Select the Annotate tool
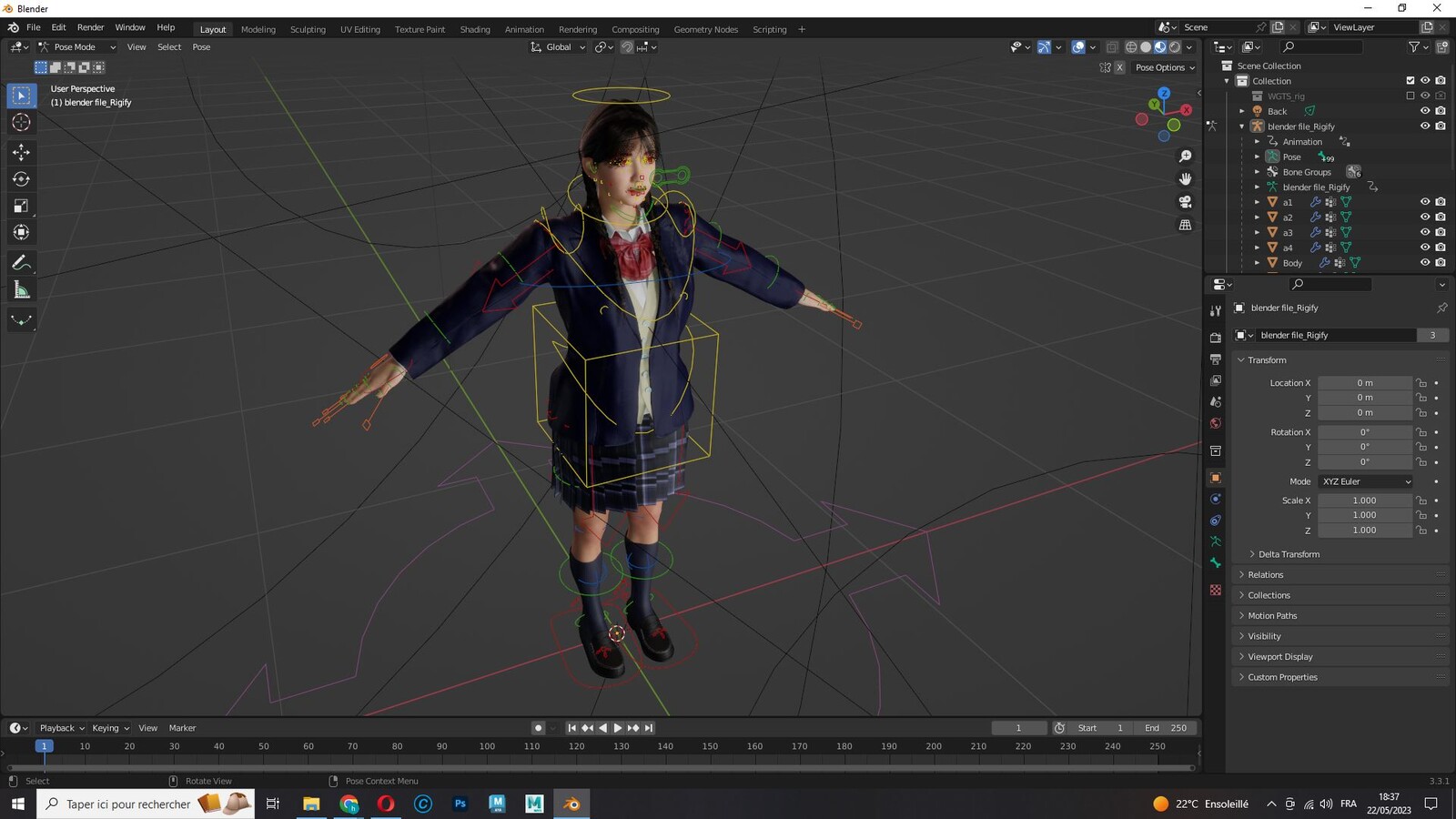 (21, 263)
